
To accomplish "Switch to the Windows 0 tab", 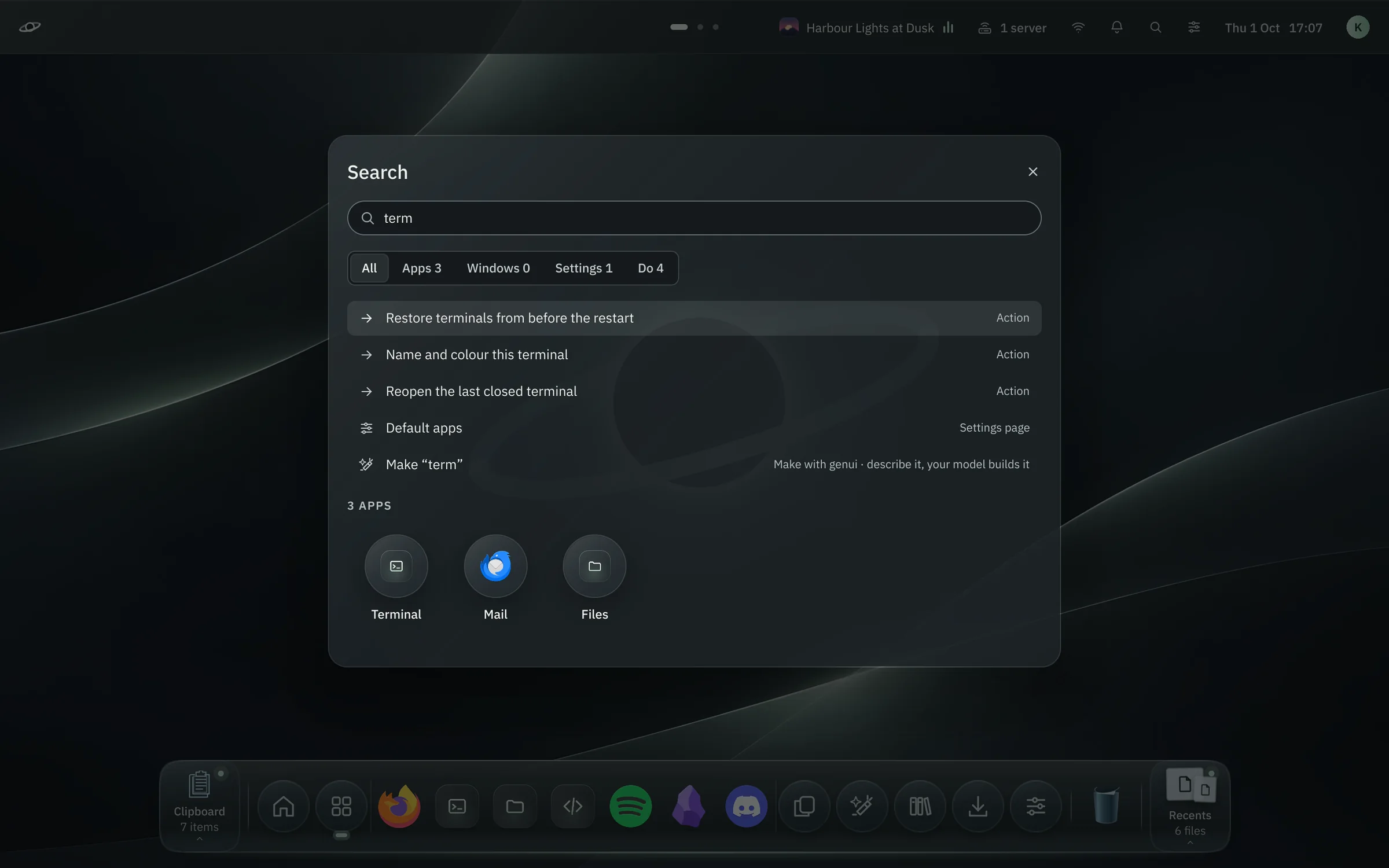I will pos(498,268).
